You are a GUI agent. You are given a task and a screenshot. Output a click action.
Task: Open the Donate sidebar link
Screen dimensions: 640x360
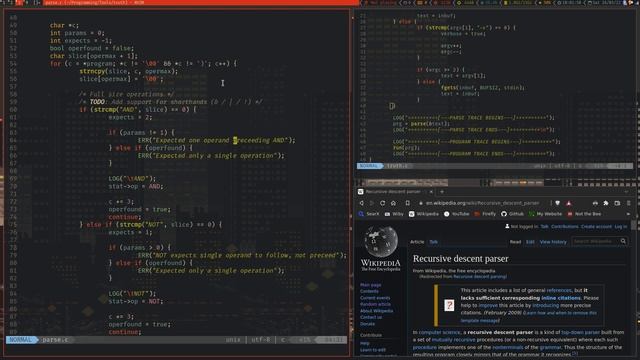[367, 324]
